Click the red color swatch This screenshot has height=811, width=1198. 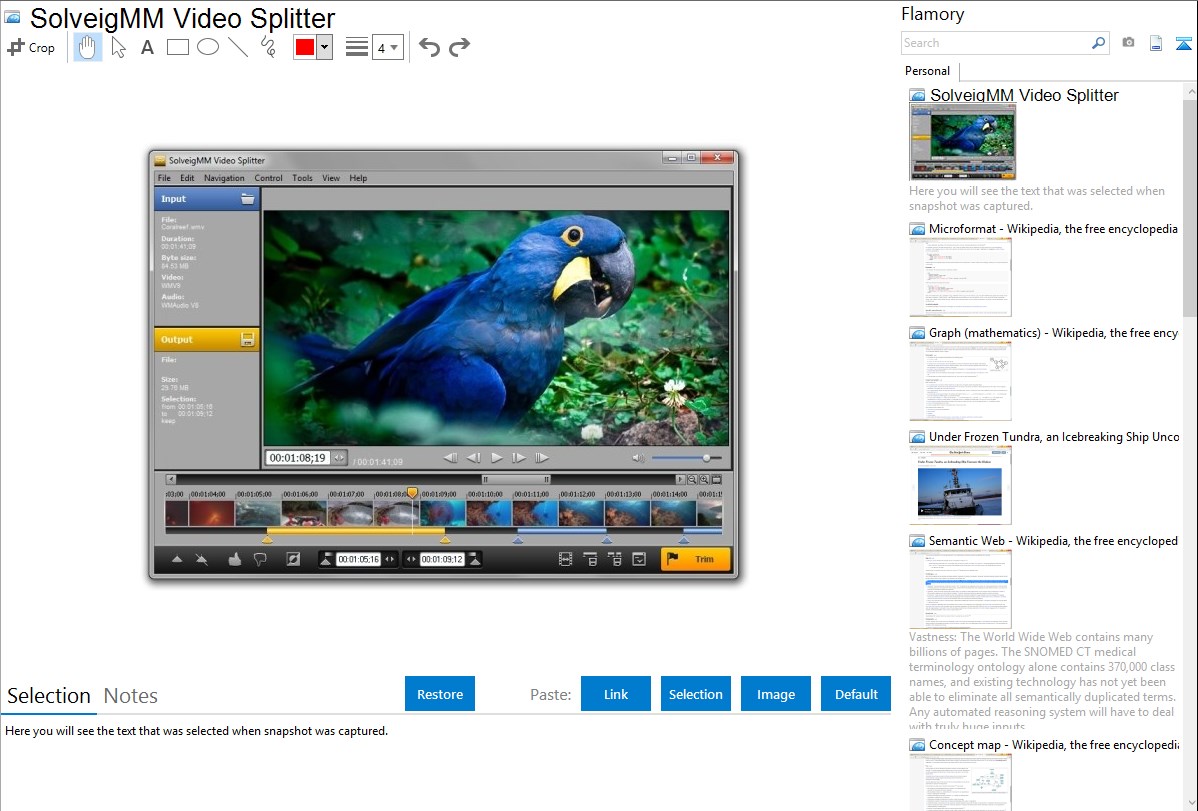[x=305, y=47]
